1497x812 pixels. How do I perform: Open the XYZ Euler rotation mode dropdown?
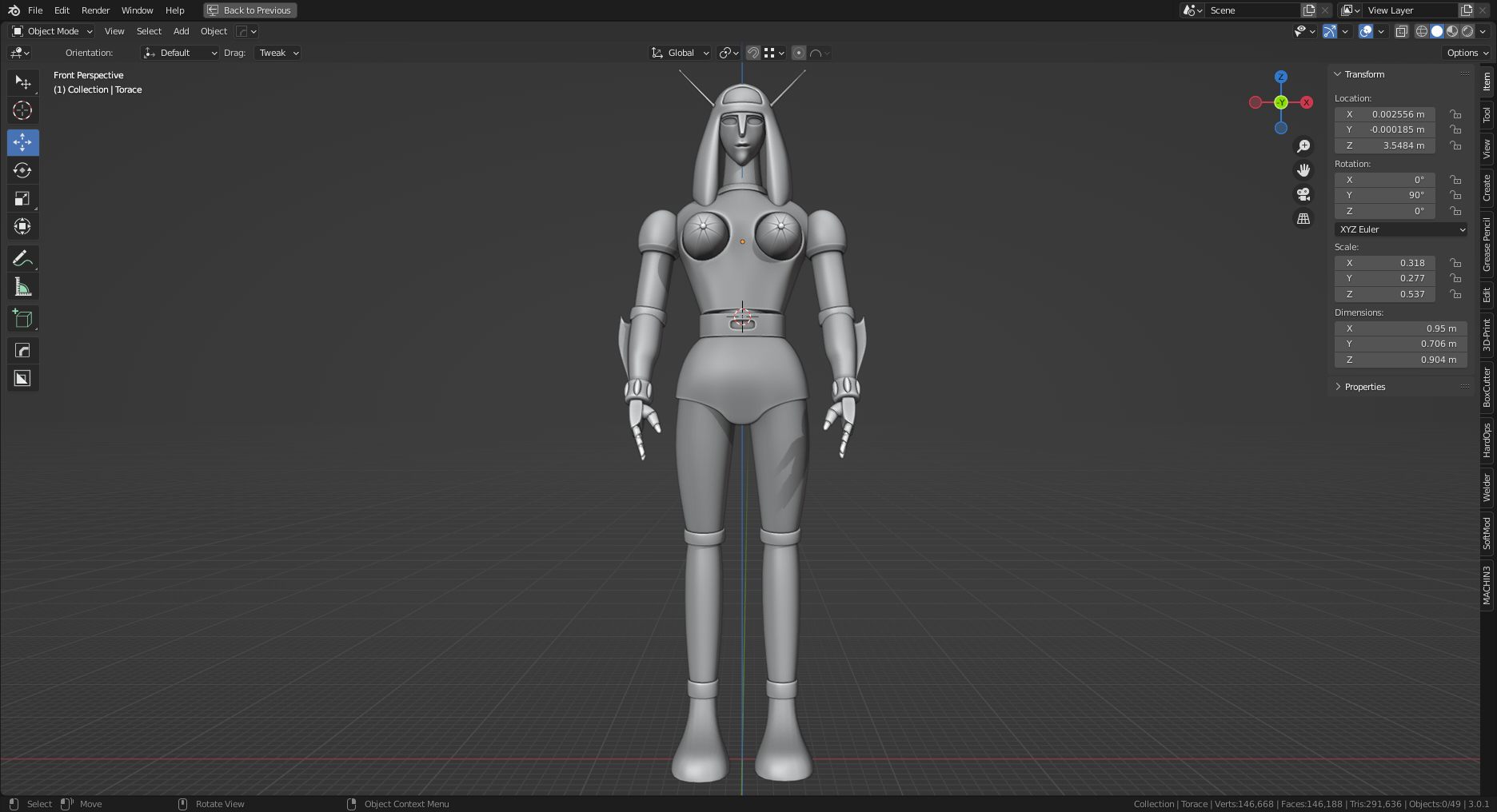[x=1401, y=229]
